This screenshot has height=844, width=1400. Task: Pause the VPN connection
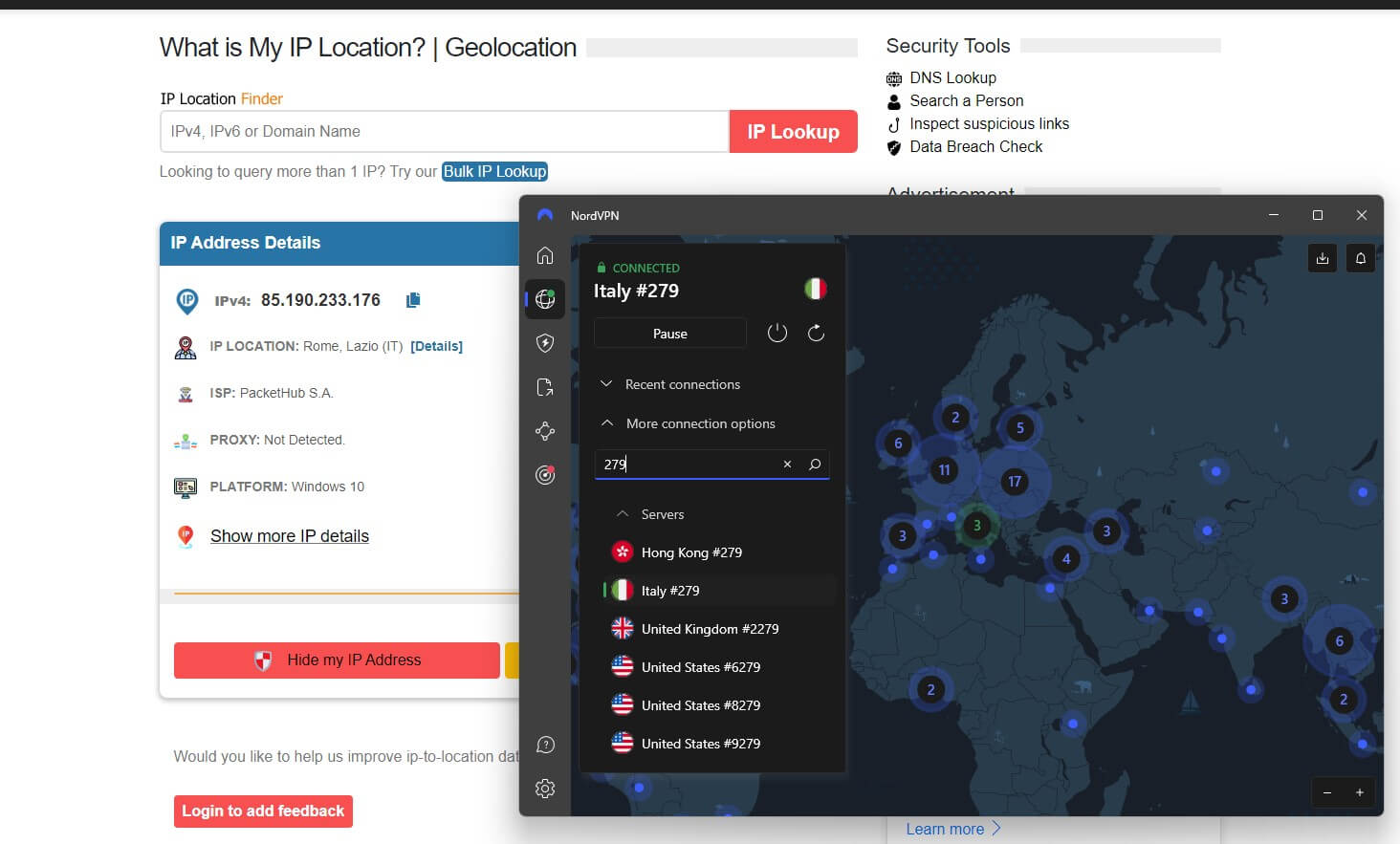[670, 334]
